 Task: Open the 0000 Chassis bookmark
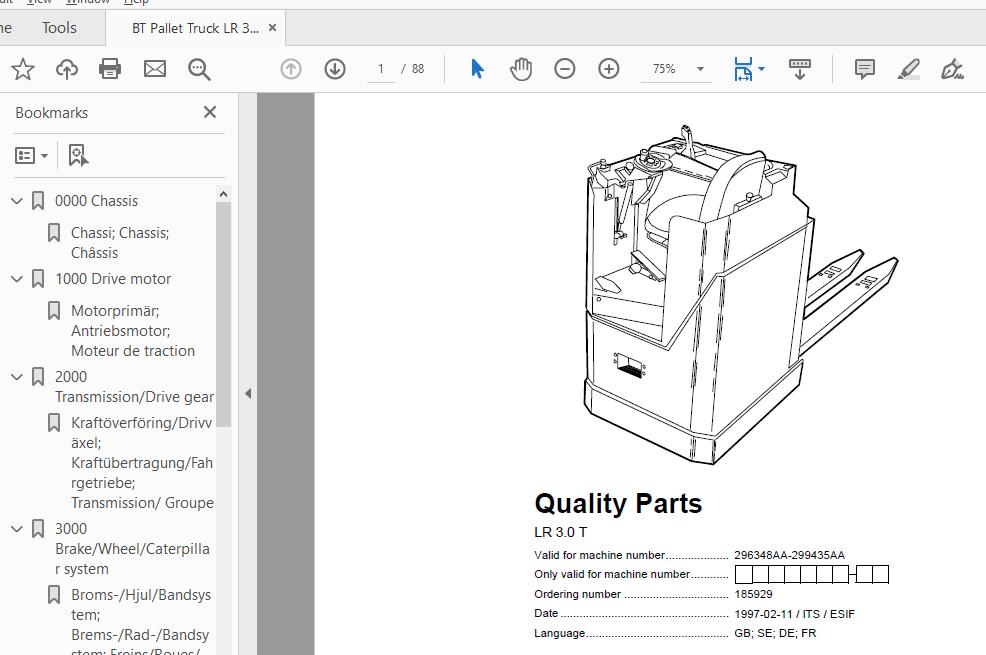pyautogui.click(x=96, y=201)
